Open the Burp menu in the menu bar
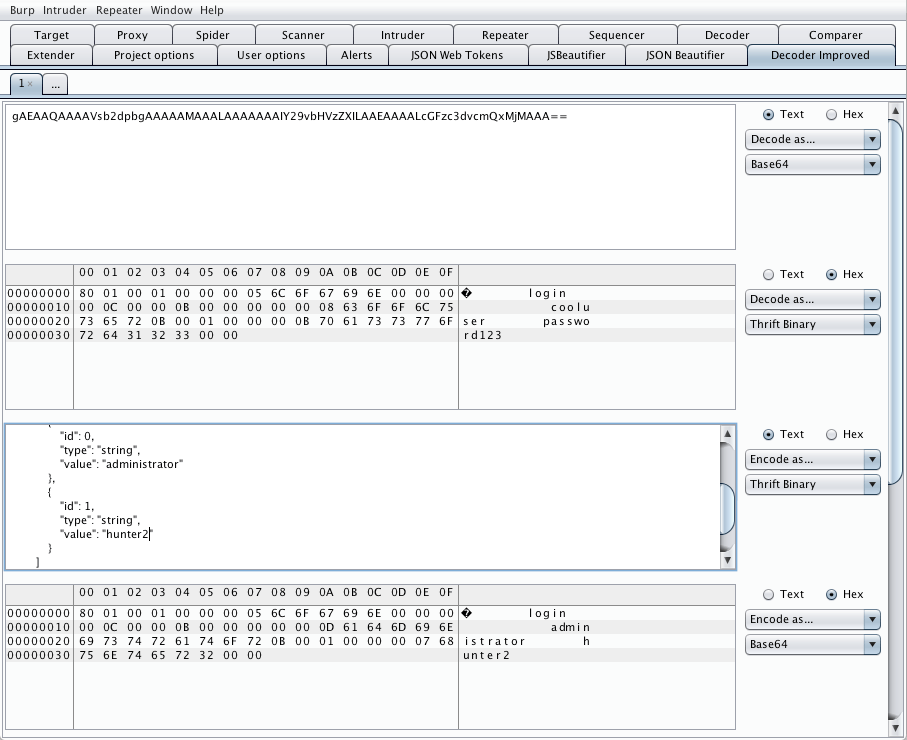The height and width of the screenshot is (740, 907). tap(22, 10)
